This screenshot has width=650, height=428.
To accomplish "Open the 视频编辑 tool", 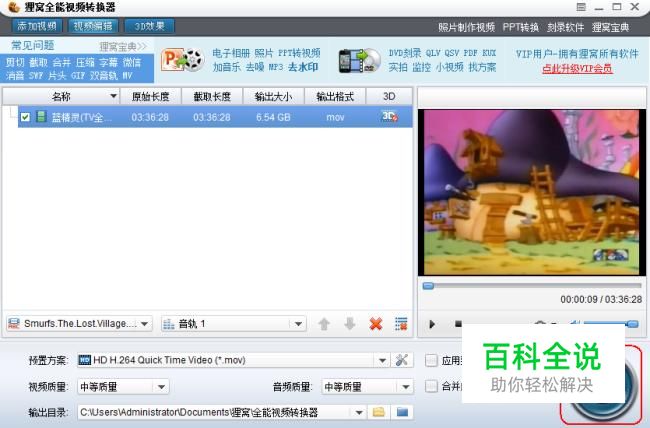I will (93, 26).
